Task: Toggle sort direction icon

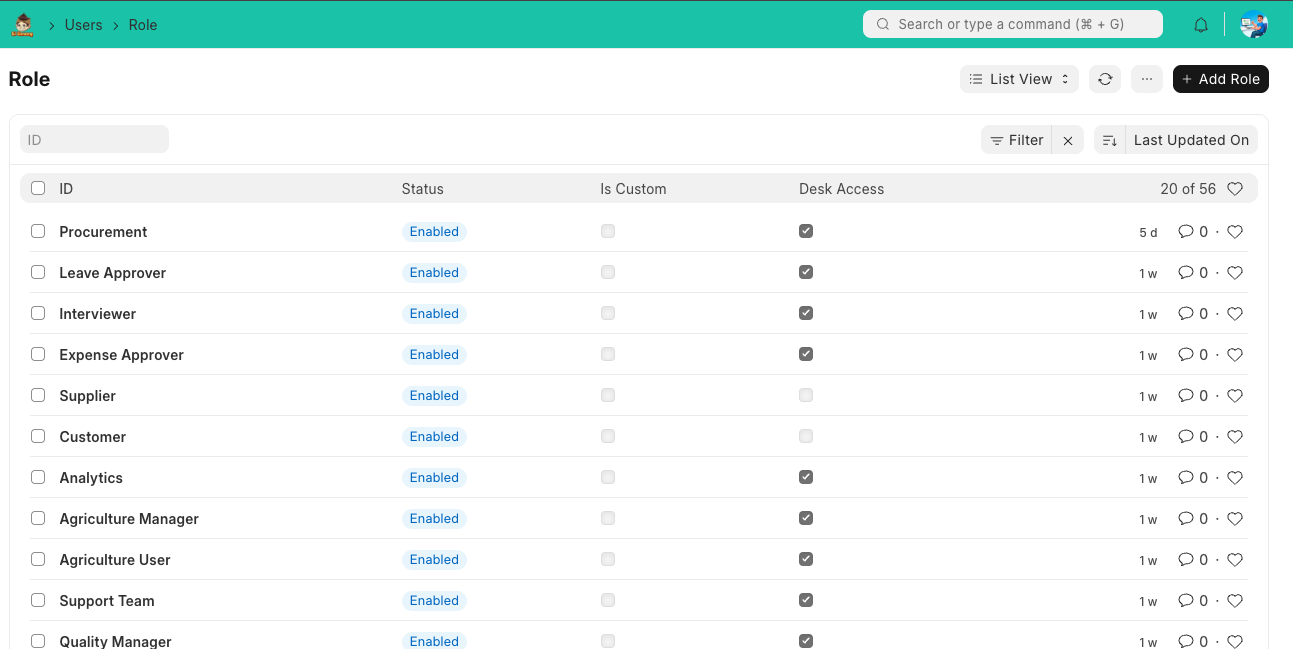Action: click(x=1109, y=141)
